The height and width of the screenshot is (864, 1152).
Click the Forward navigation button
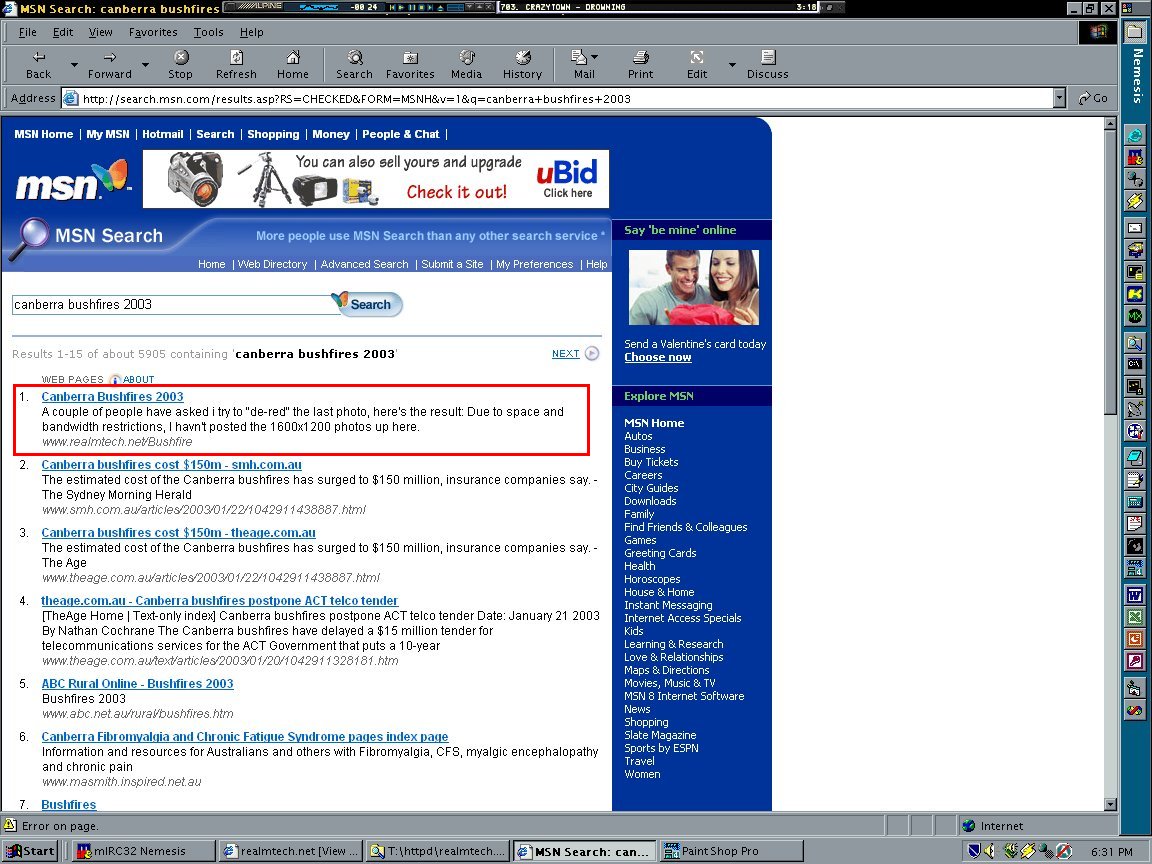coord(109,65)
